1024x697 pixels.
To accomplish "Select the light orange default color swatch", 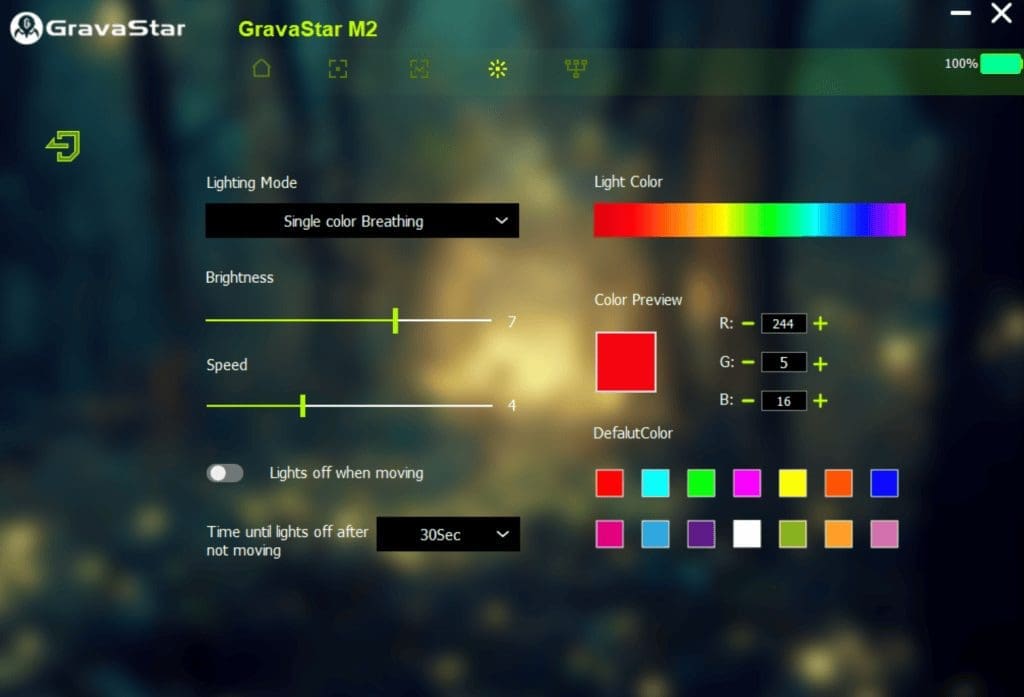I will tap(838, 534).
